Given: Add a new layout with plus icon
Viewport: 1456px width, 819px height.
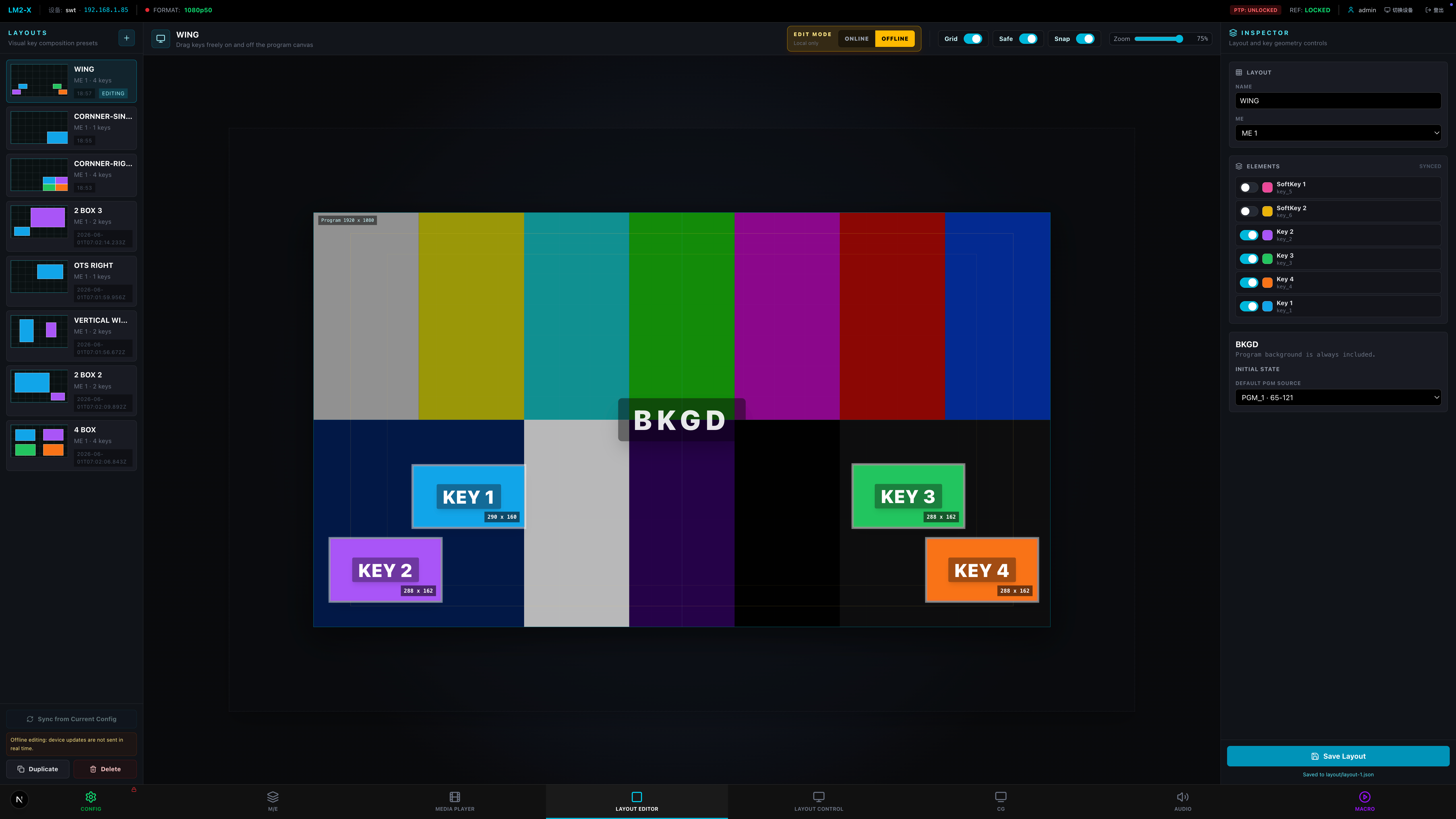Looking at the screenshot, I should (127, 38).
